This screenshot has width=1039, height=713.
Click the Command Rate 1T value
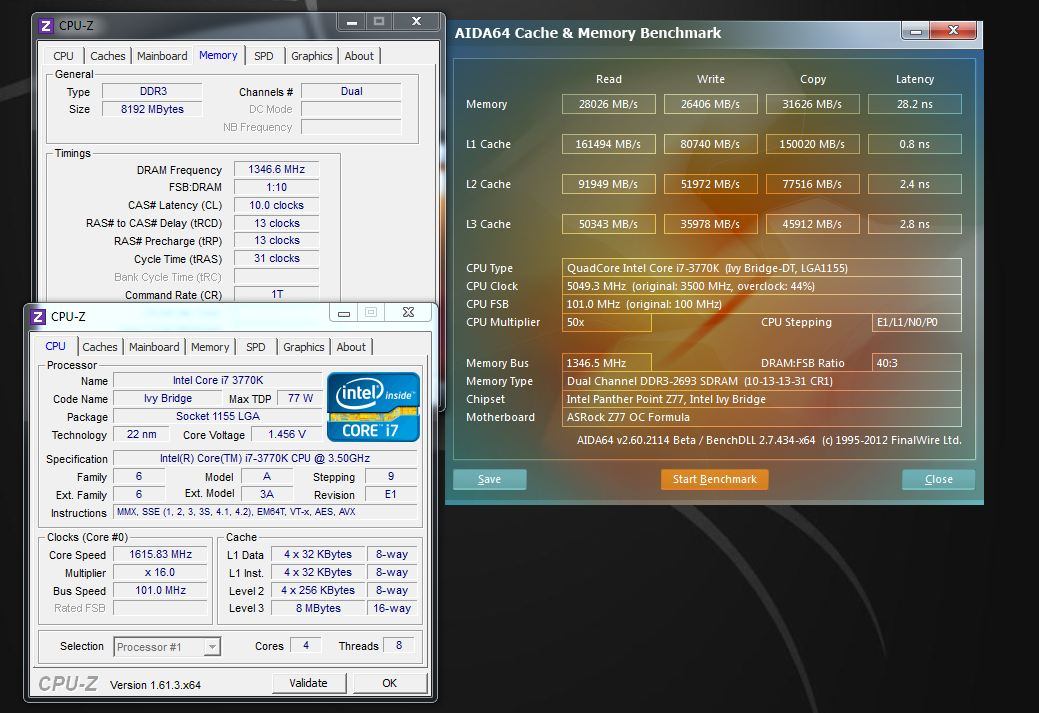(276, 294)
